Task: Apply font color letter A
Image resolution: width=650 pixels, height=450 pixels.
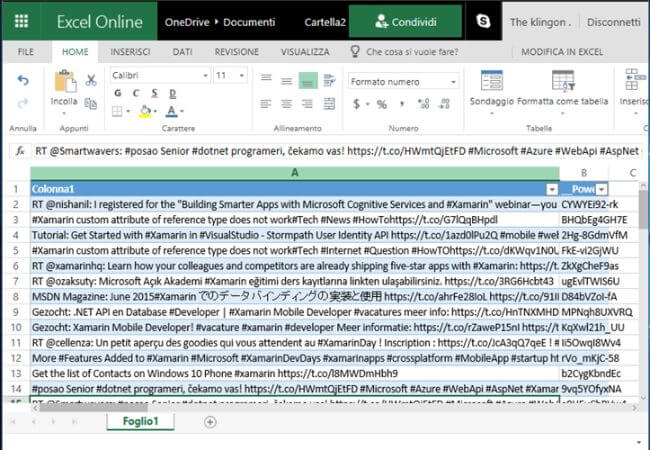Action: 171,111
